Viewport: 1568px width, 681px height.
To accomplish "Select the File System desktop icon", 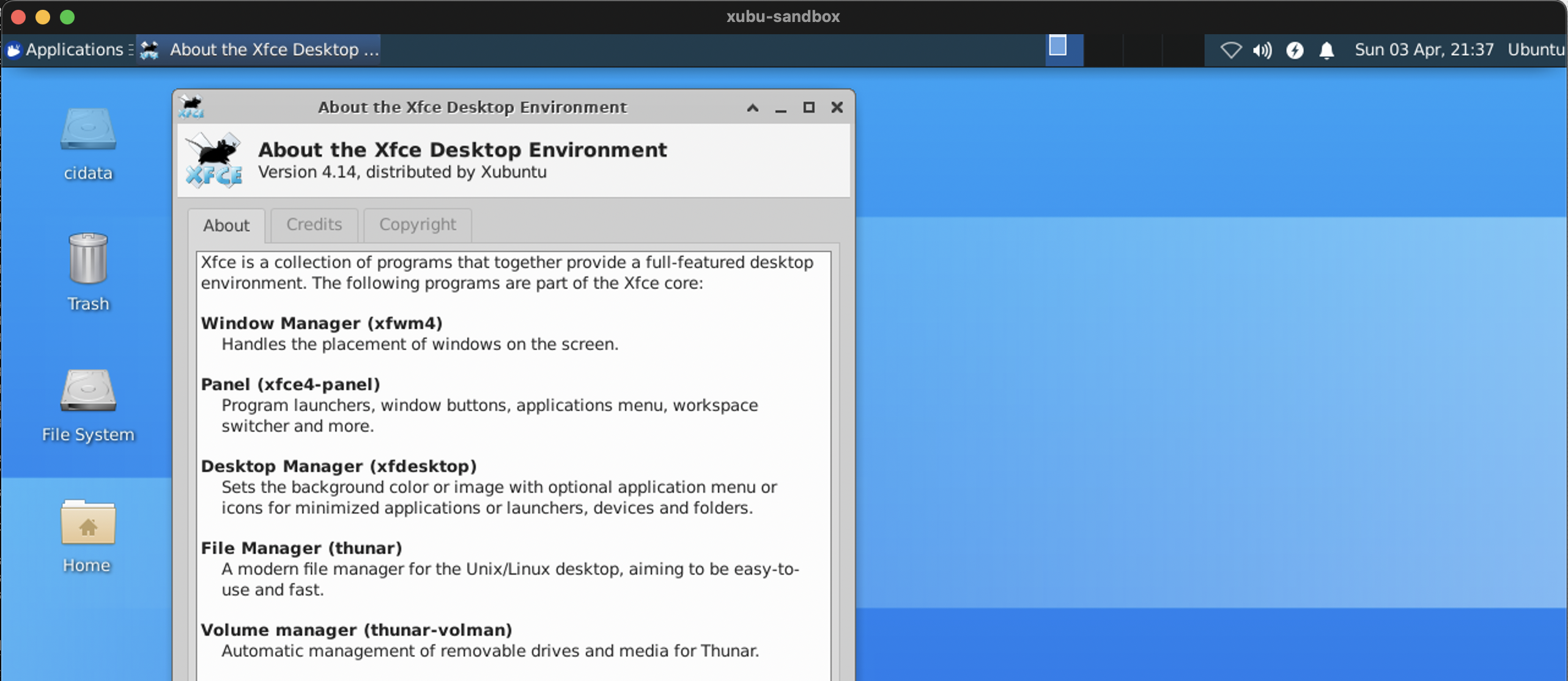I will coord(88,406).
